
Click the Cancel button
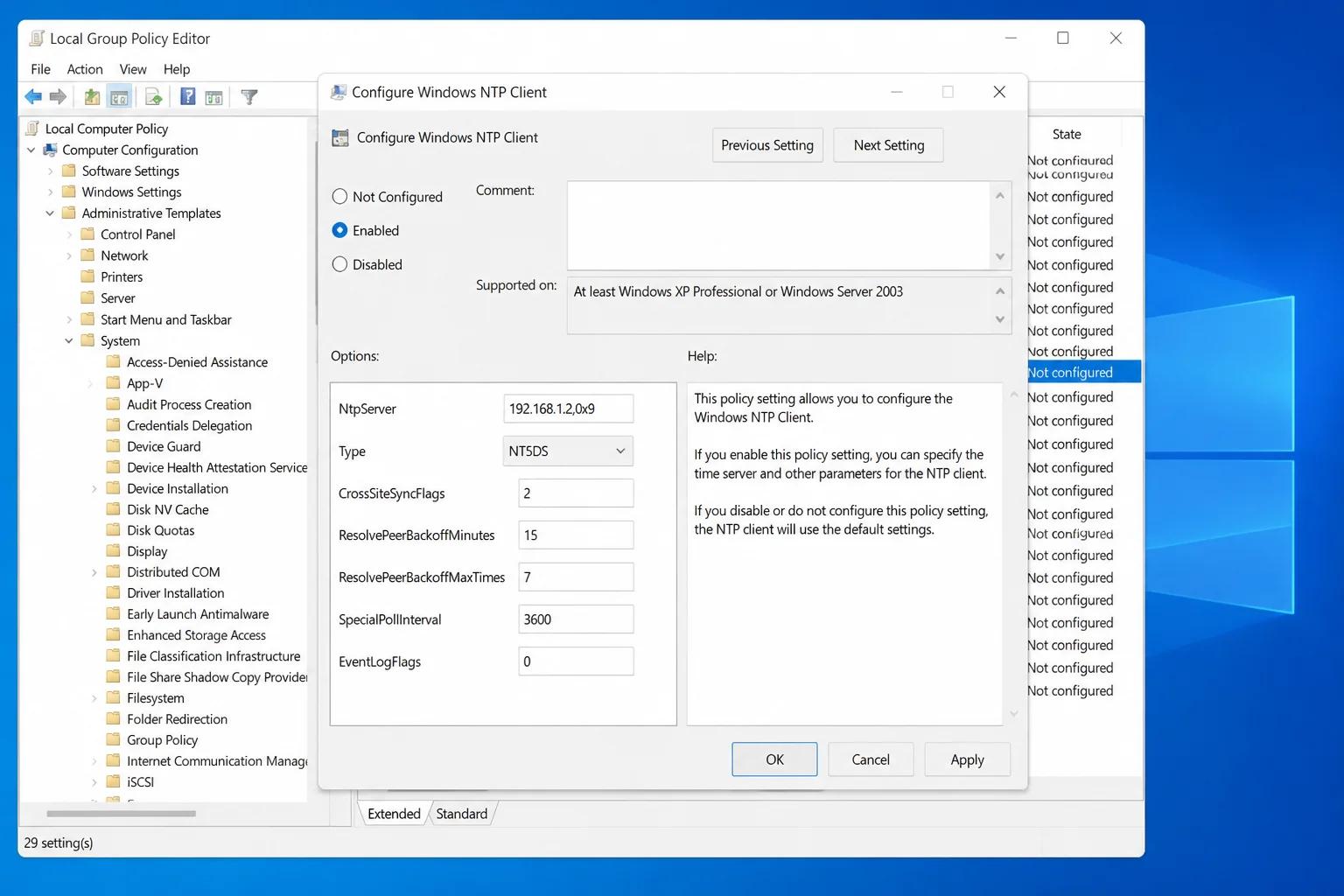pos(871,759)
